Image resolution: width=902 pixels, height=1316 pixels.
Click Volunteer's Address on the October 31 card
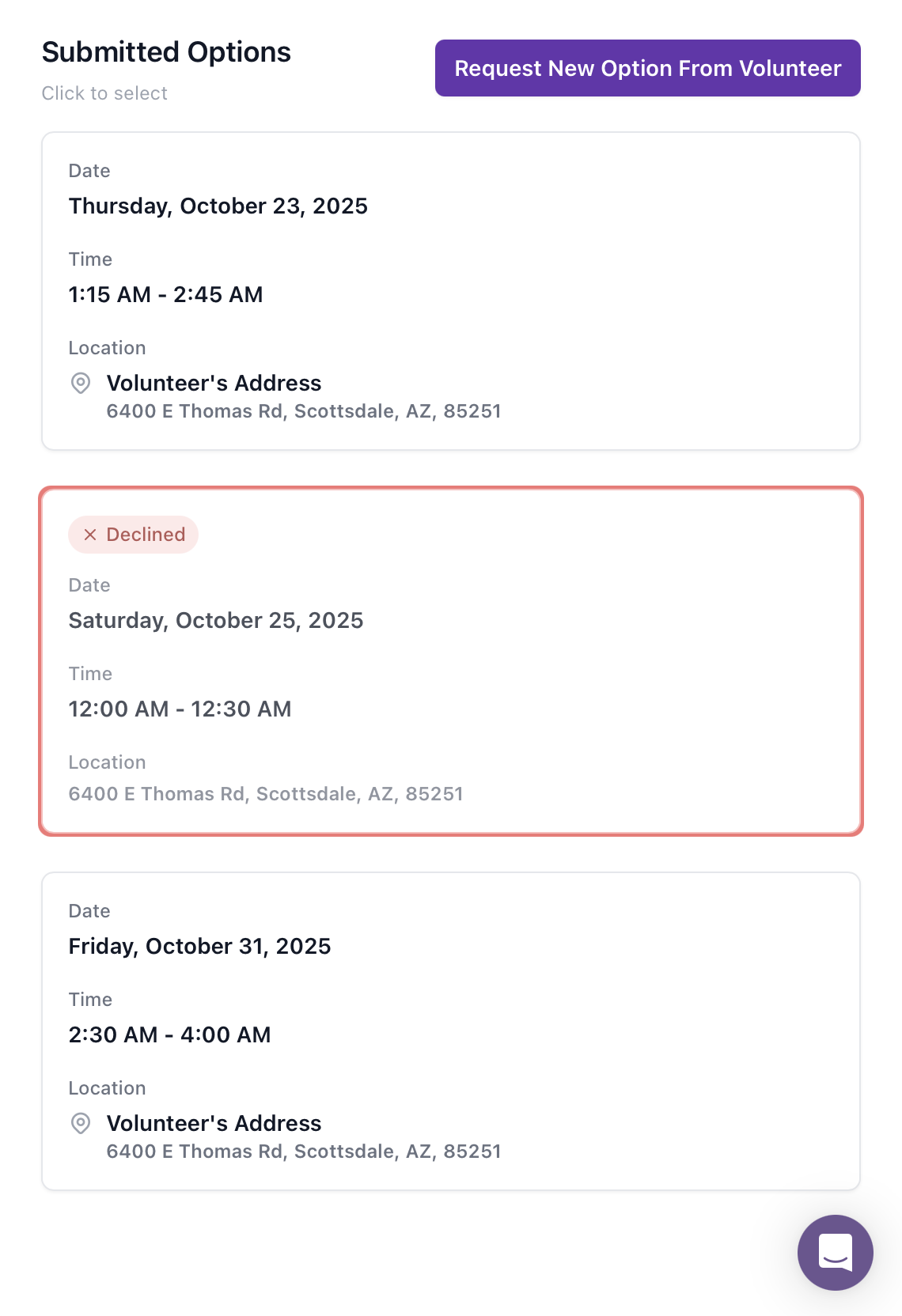[x=214, y=1124]
